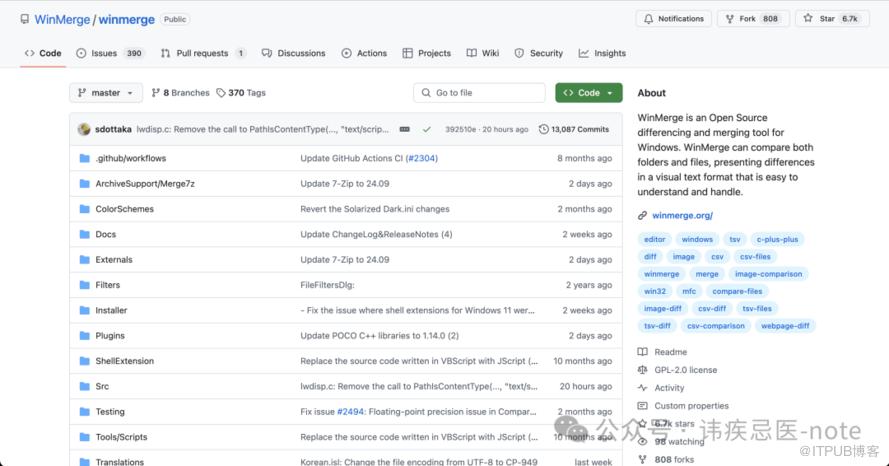Screen dimensions: 889x466
Task: Open the Plugins folder
Action: pyautogui.click(x=110, y=336)
